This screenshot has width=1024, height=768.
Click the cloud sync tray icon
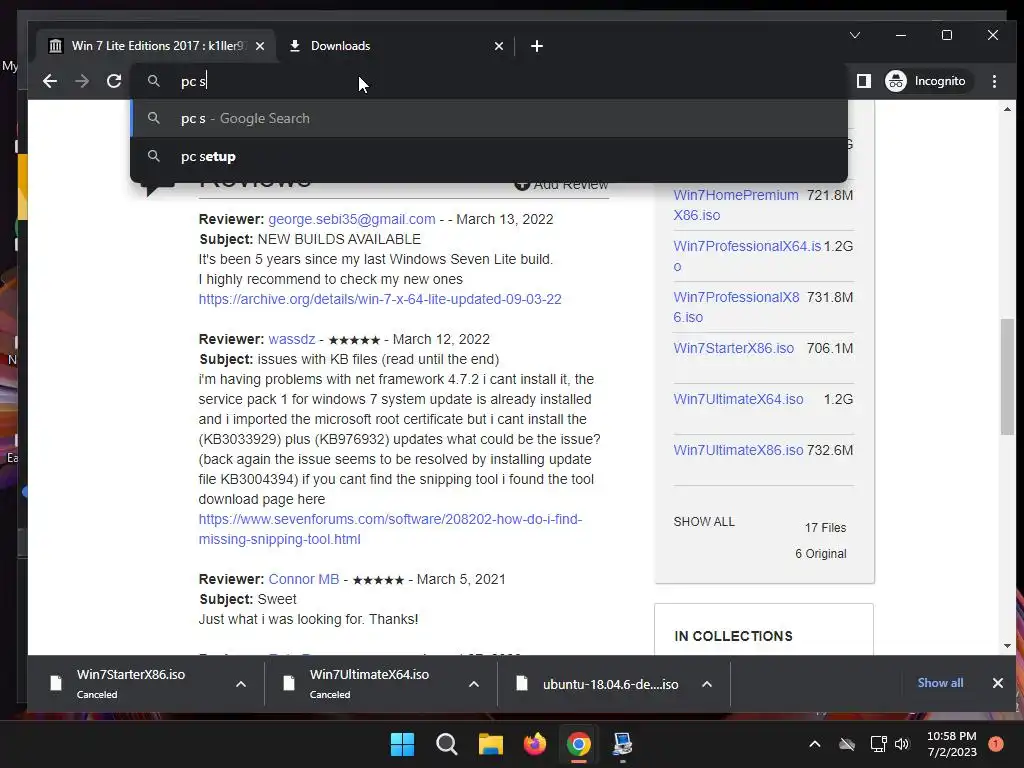(x=847, y=744)
